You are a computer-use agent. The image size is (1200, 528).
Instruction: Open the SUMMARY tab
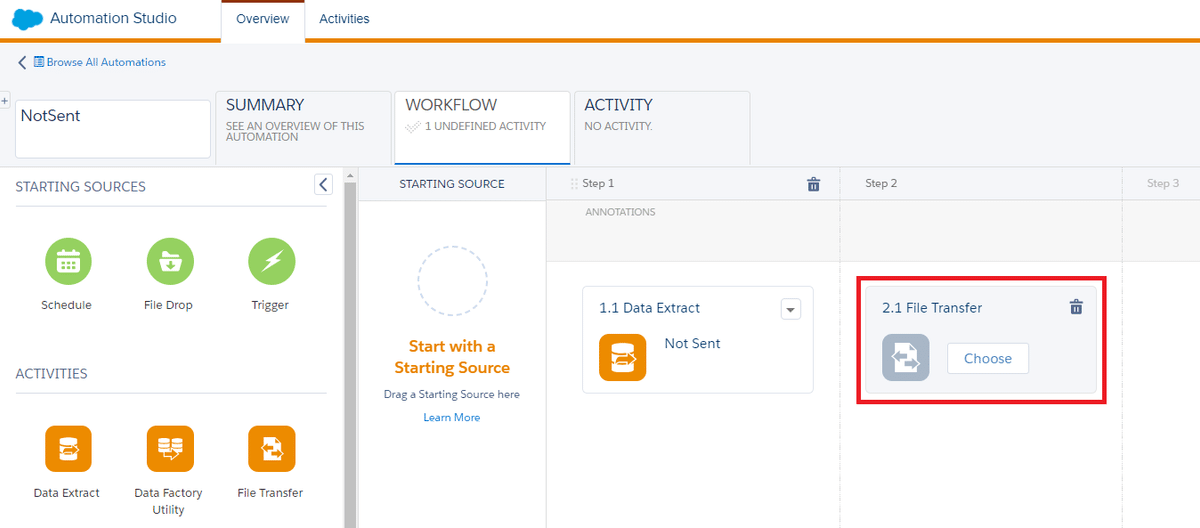pos(303,127)
